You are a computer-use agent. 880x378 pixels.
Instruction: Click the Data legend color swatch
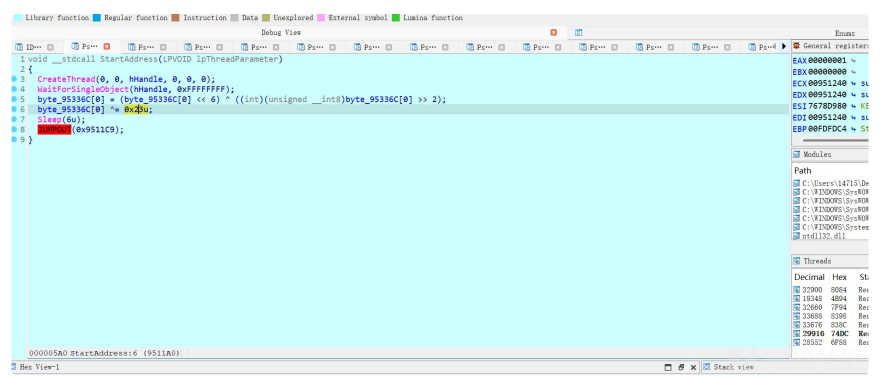(x=234, y=18)
